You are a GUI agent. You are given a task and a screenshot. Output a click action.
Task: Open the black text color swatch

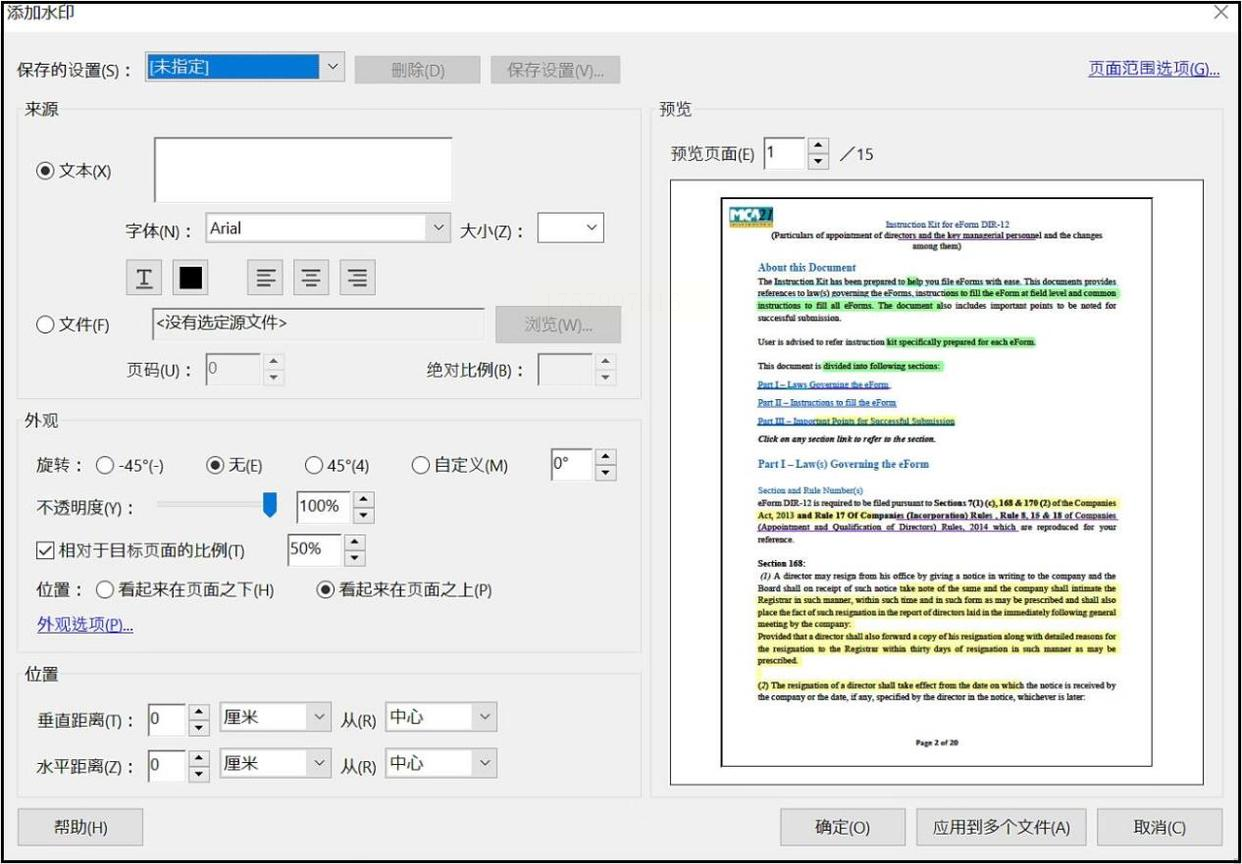click(x=190, y=278)
